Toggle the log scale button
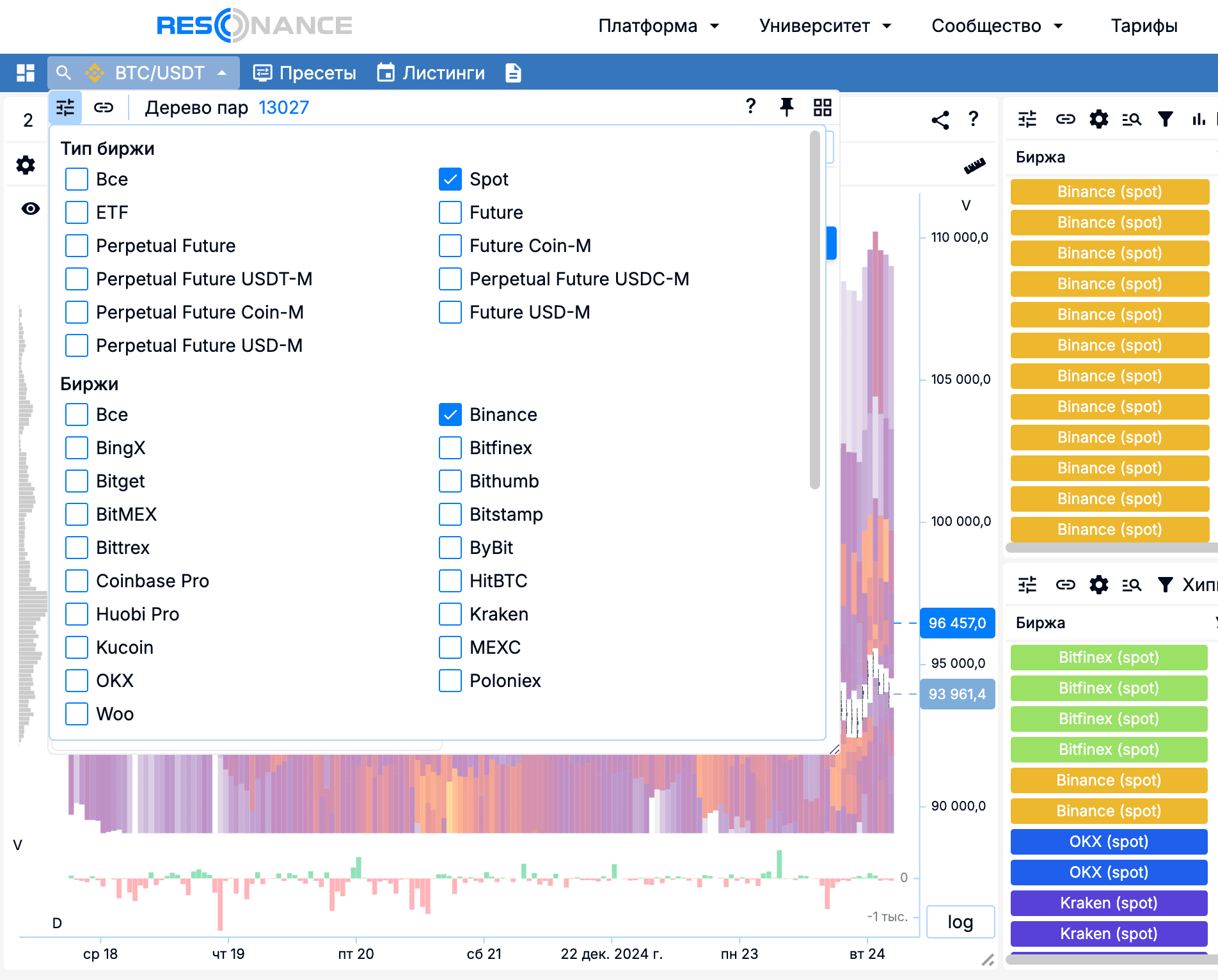 click(x=960, y=922)
